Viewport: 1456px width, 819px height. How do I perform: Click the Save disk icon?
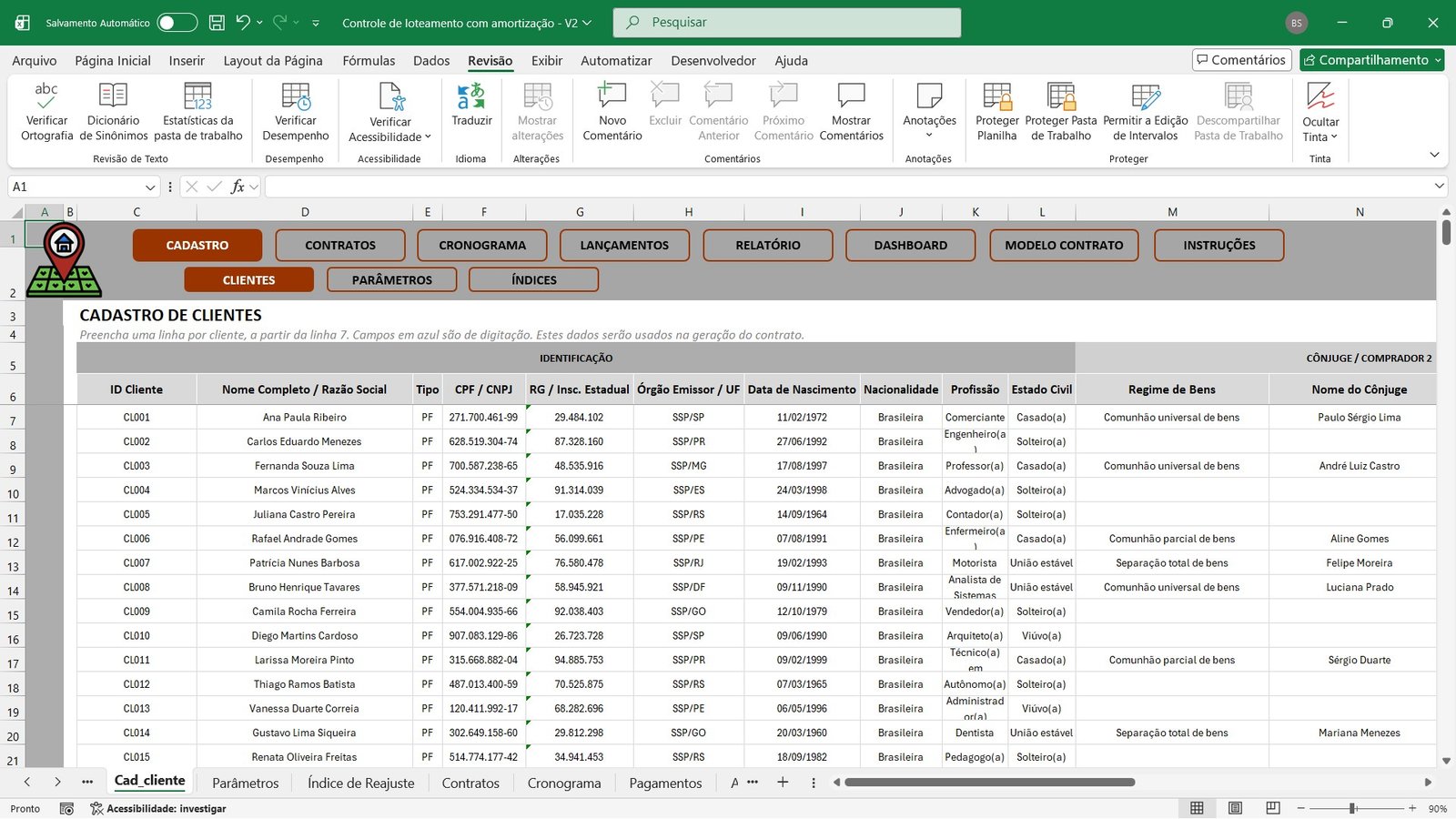pyautogui.click(x=217, y=23)
